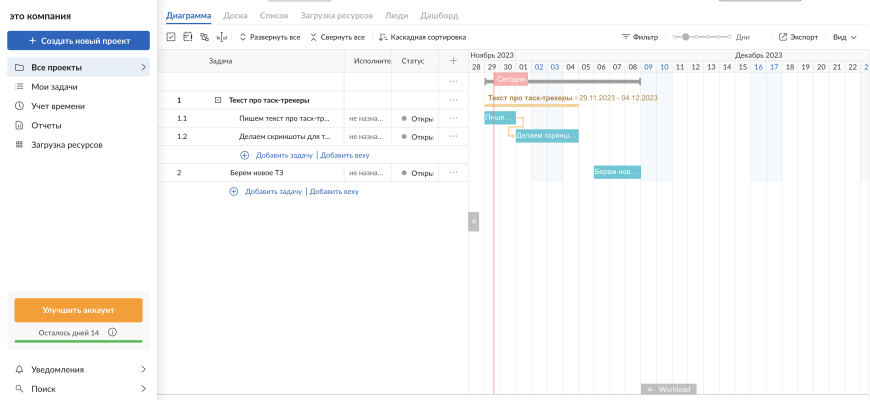Open the Filter (Фильтр) panel
The image size is (870, 400).
pos(640,37)
